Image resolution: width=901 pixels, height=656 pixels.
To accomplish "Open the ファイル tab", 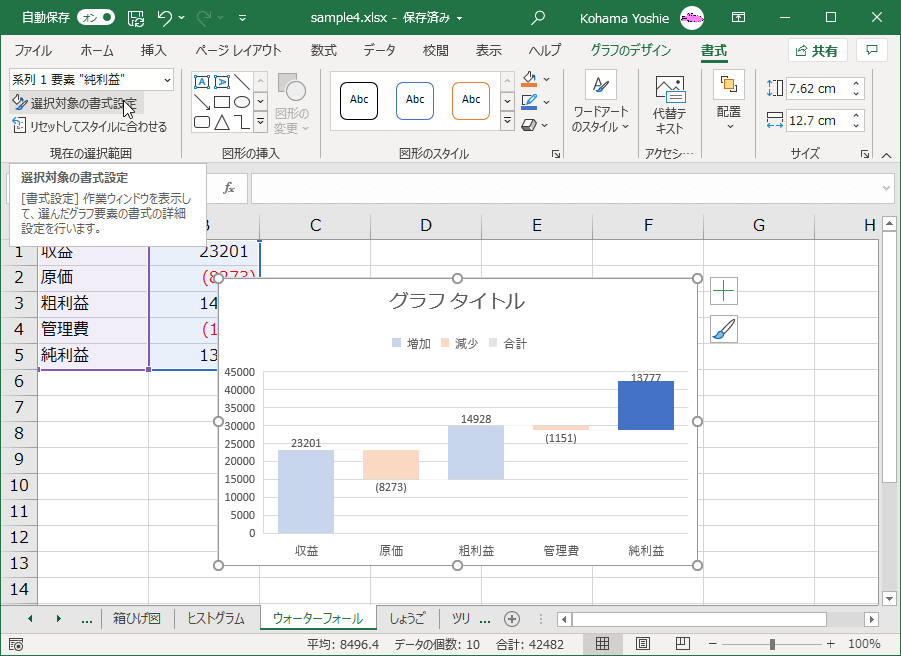I will pos(33,51).
